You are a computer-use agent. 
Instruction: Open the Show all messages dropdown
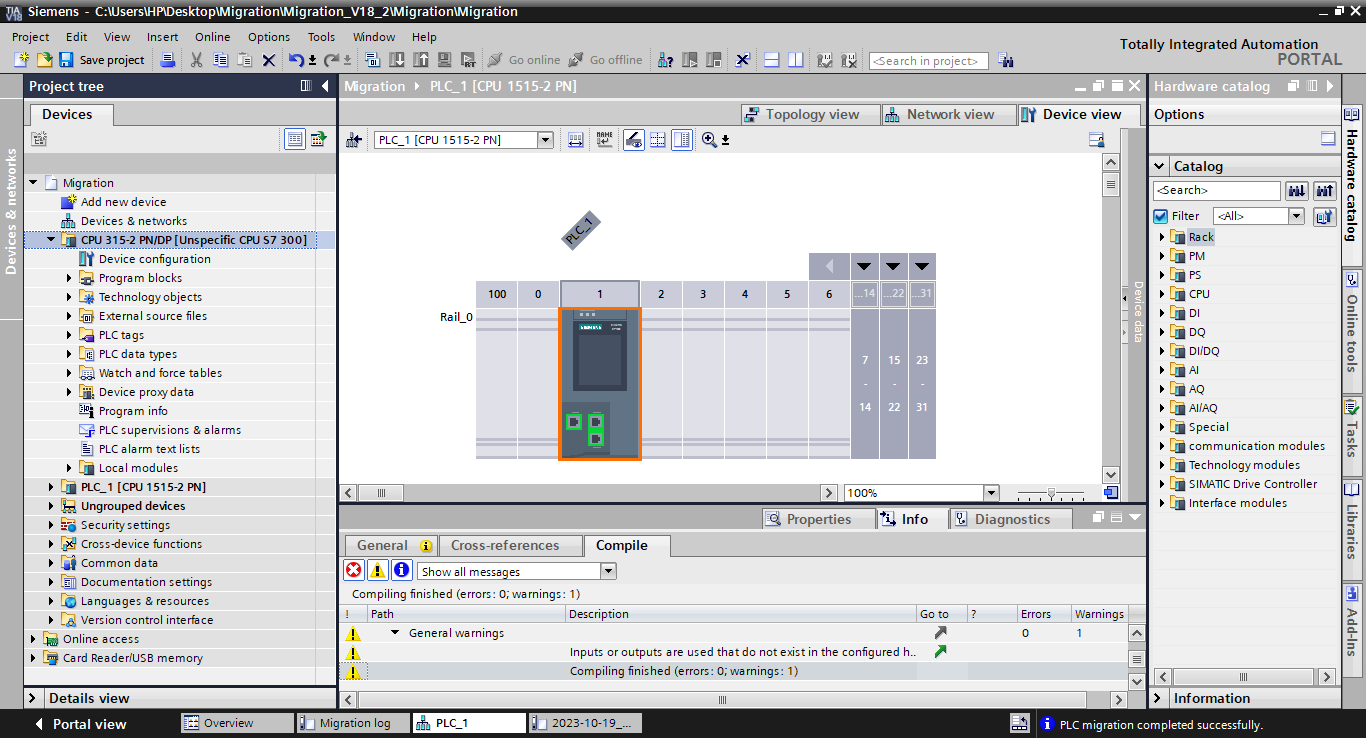point(607,570)
